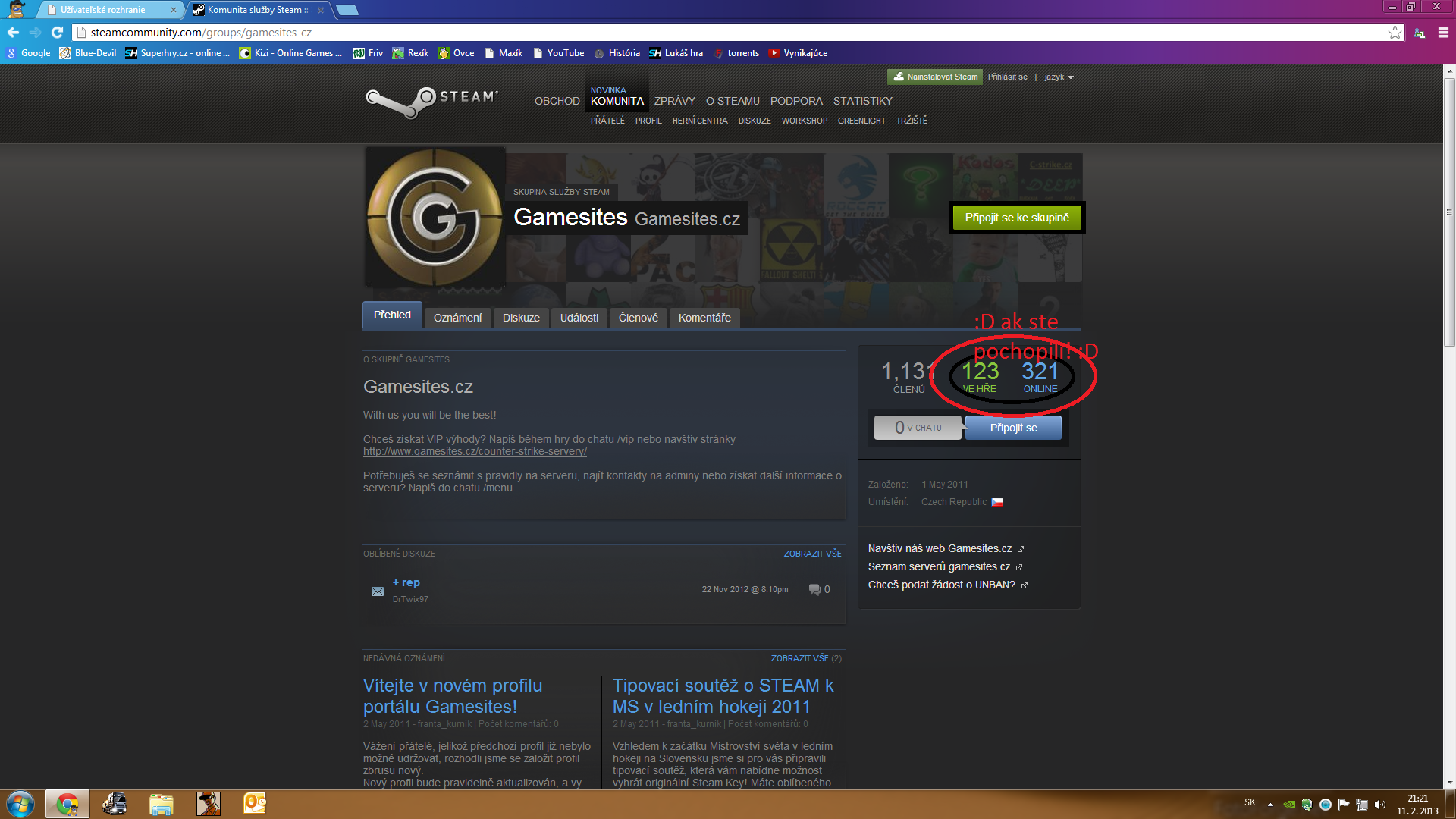Bookmark page with the star icon

click(1395, 32)
